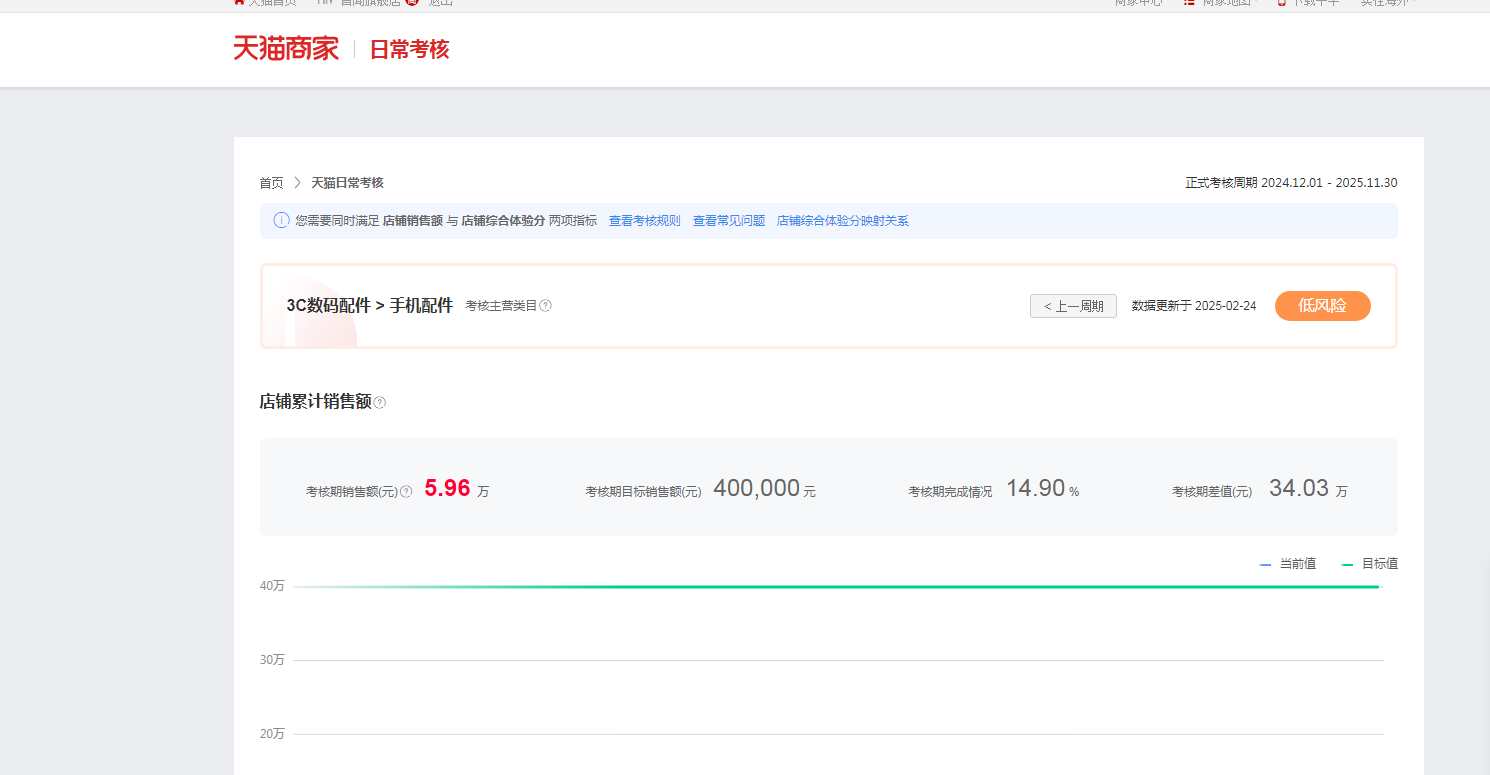Toggle the 当前值 legend in the chart
The width and height of the screenshot is (1490, 775).
click(1288, 563)
